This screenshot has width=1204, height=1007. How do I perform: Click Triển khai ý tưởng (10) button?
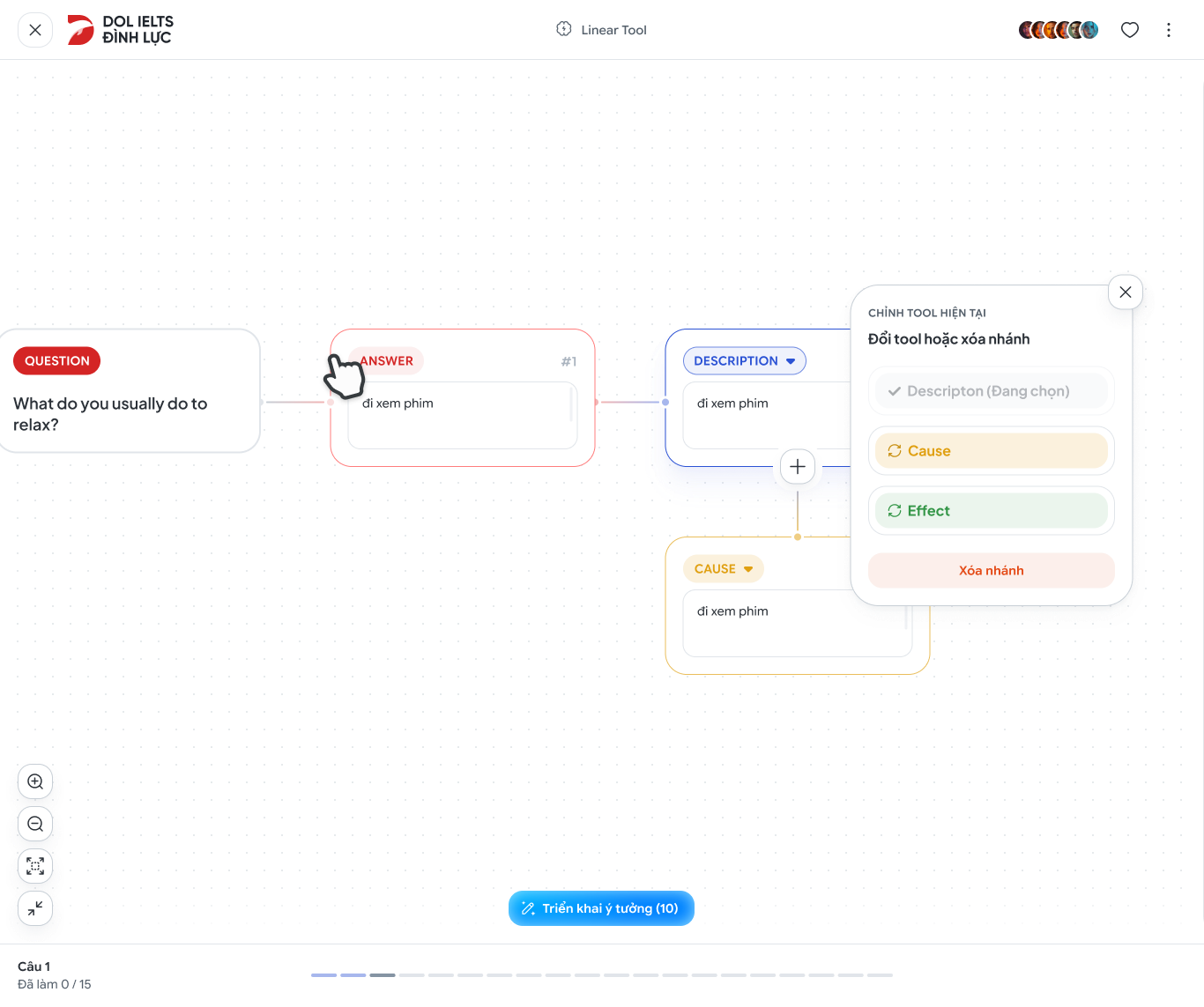[602, 908]
